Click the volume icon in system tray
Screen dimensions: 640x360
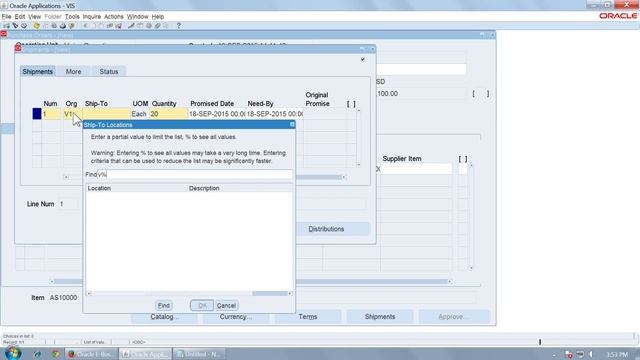point(591,354)
